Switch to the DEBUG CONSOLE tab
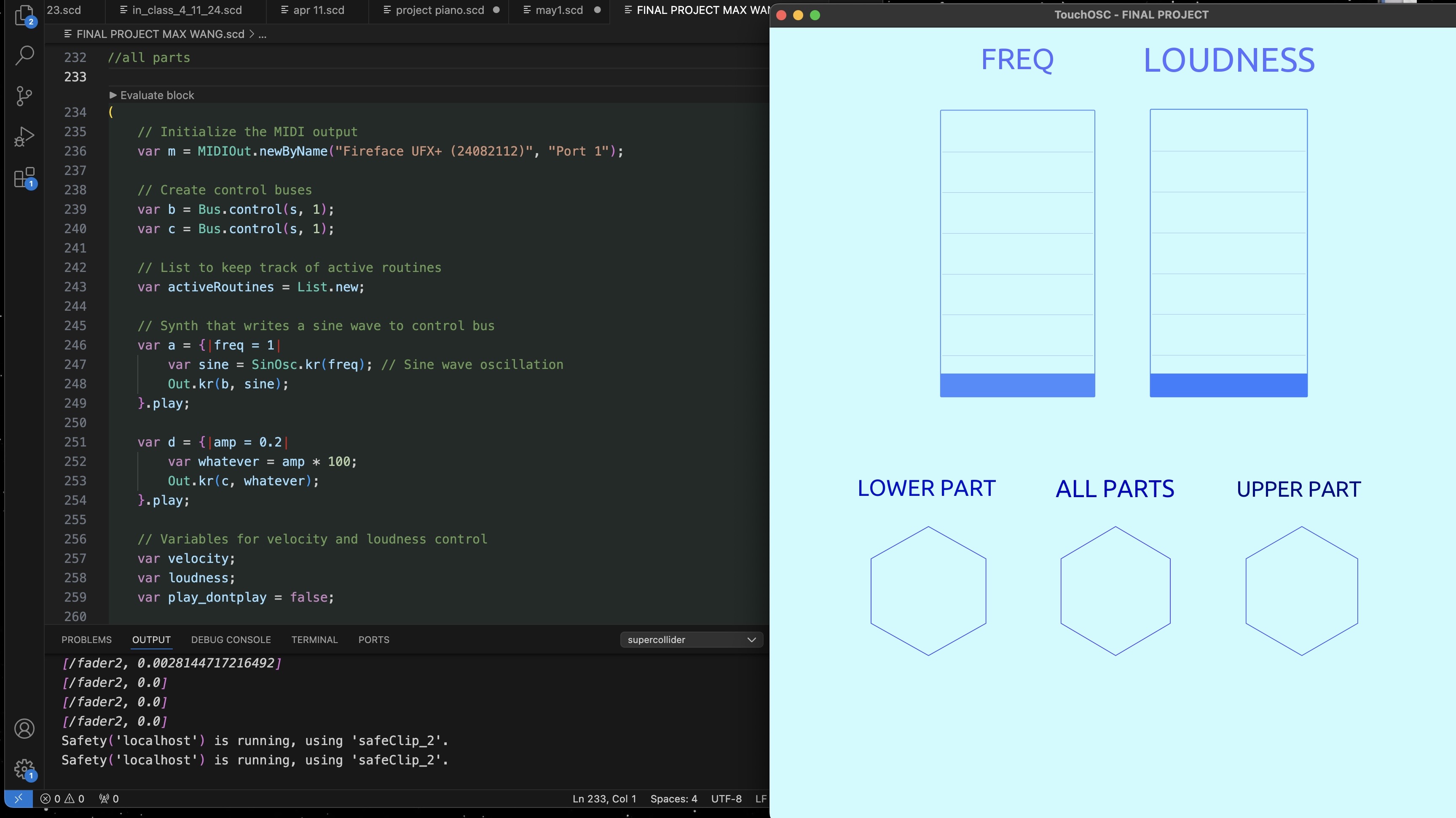Image resolution: width=1456 pixels, height=818 pixels. [231, 640]
